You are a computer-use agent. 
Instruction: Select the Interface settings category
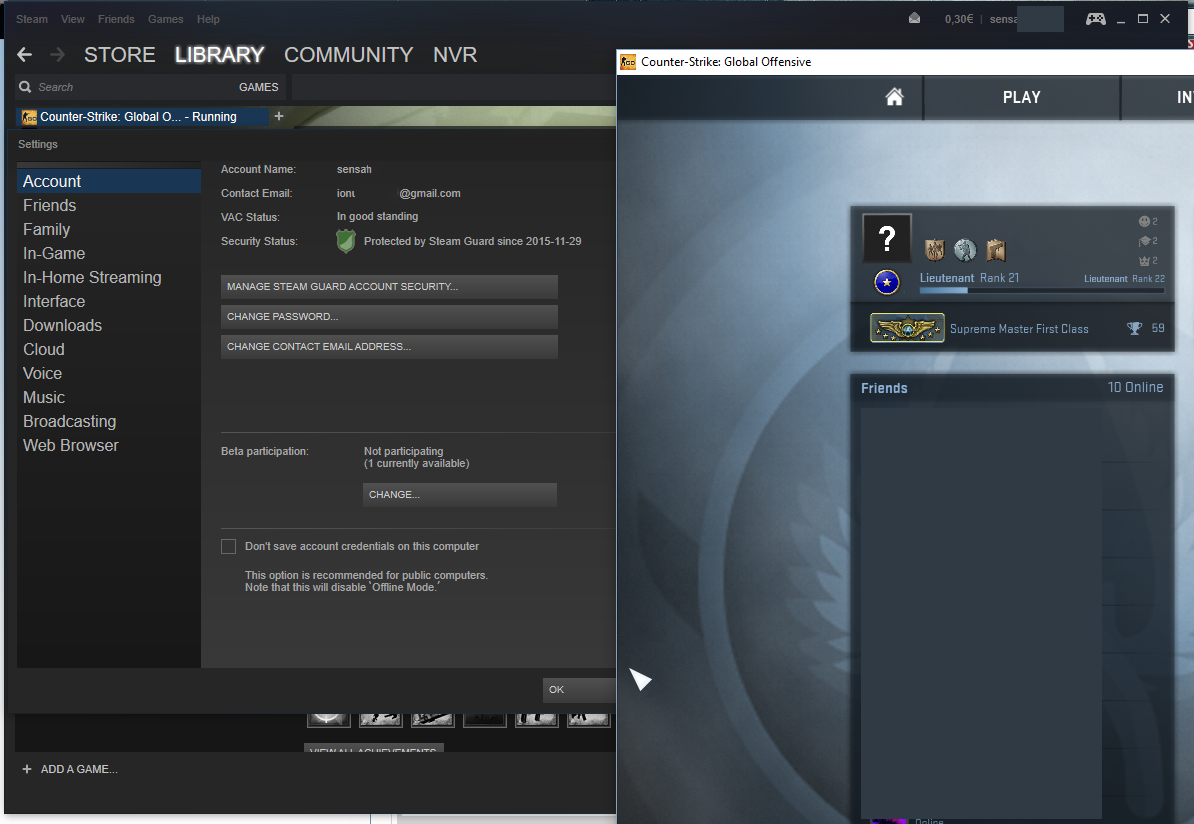tap(109, 302)
